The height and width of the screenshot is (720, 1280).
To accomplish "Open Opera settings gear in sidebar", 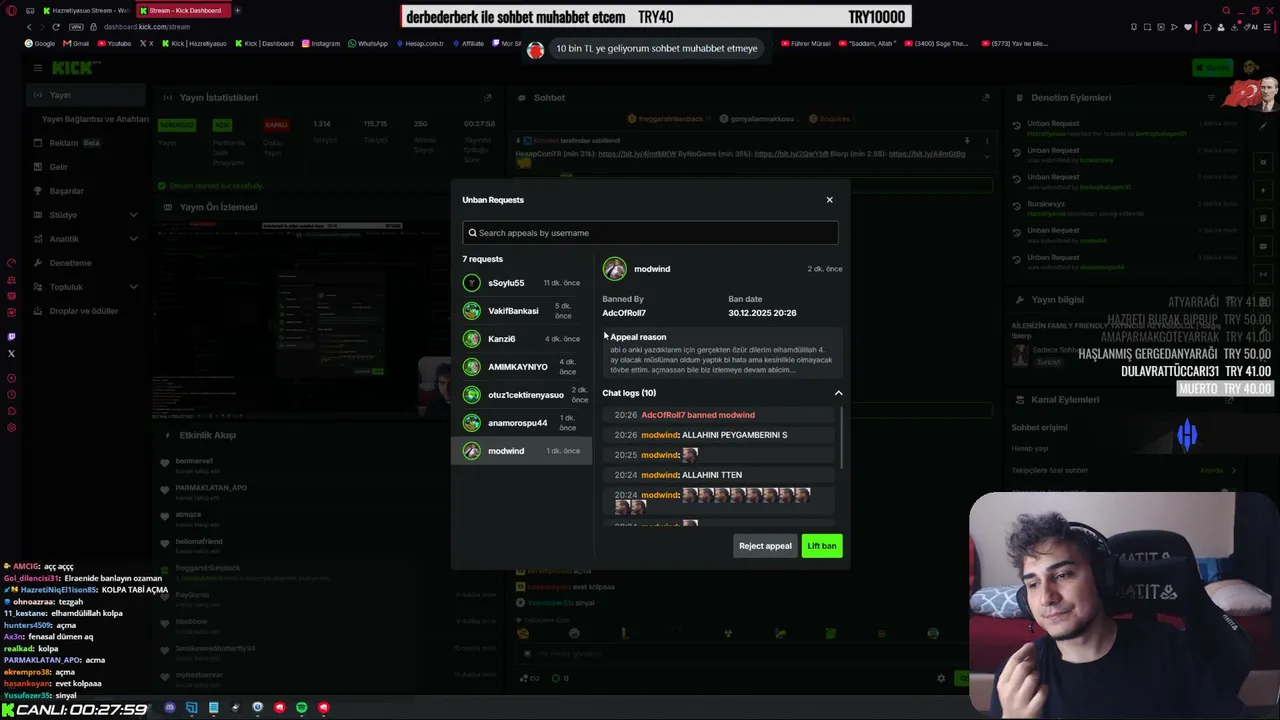I will 11,428.
